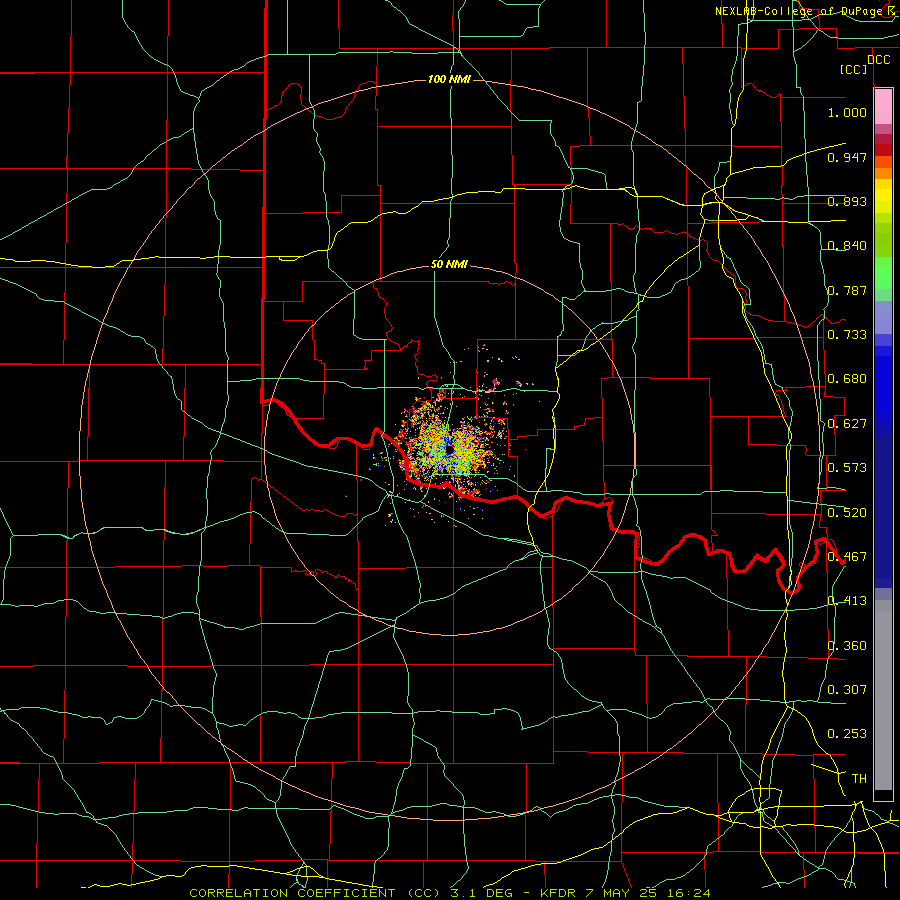
Task: Select the 0.627 color scale value
Action: [x=847, y=424]
